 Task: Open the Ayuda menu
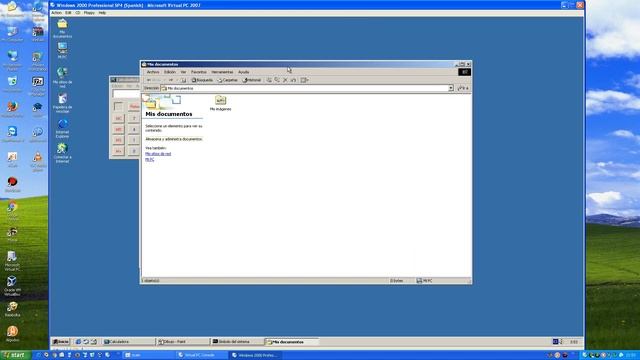[244, 72]
